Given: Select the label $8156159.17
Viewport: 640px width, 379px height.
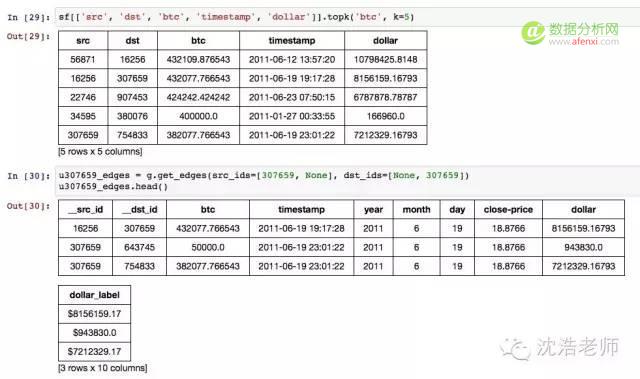Looking at the screenshot, I should pos(94,314).
